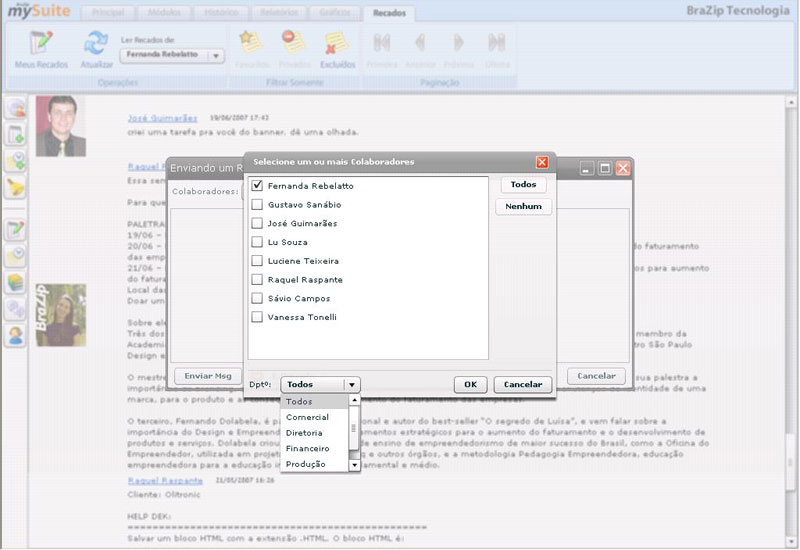Check the Gustavo Sanábio checkbox
The image size is (800, 550).
point(258,205)
